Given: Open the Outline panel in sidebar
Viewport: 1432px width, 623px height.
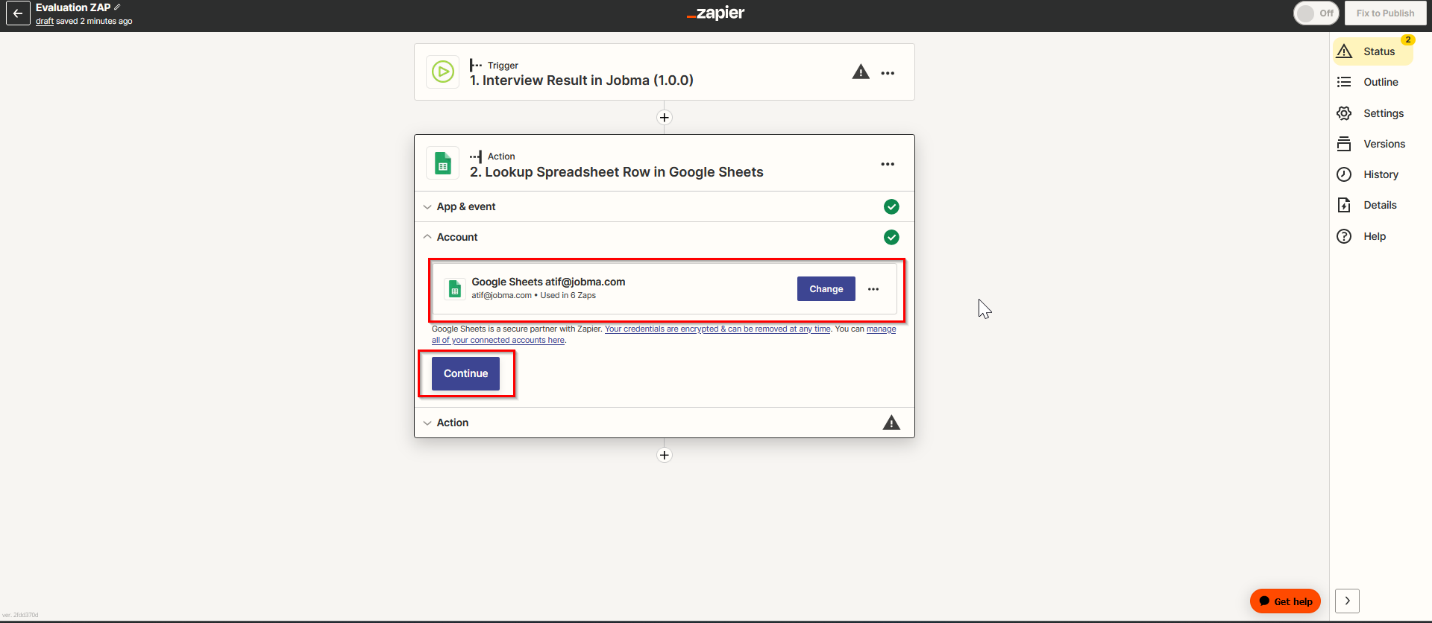Looking at the screenshot, I should 1368,82.
